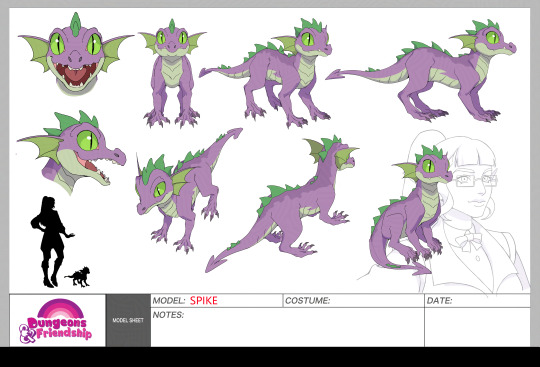Click the sketched woman's glasses

[x=477, y=180]
